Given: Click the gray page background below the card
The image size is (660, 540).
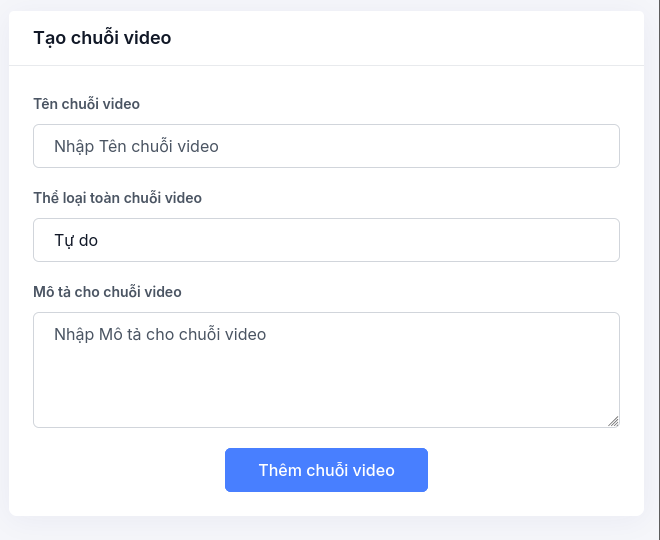Looking at the screenshot, I should point(330,529).
